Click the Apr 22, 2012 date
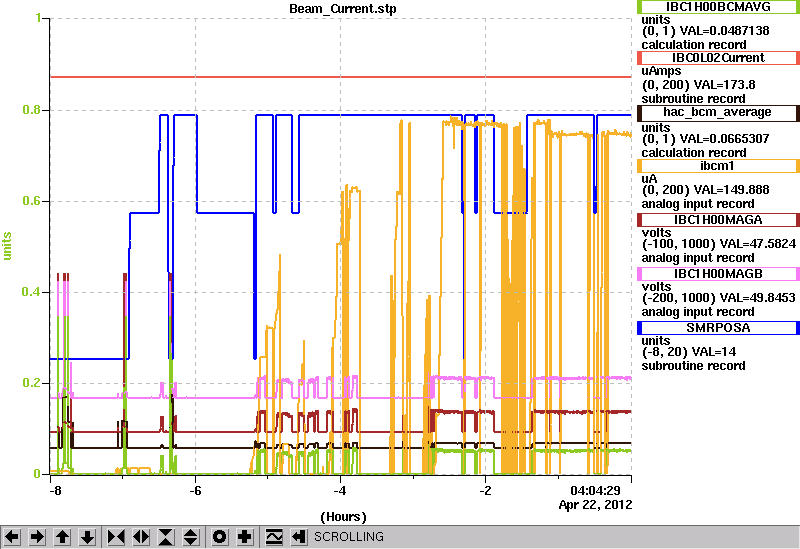 tap(595, 505)
